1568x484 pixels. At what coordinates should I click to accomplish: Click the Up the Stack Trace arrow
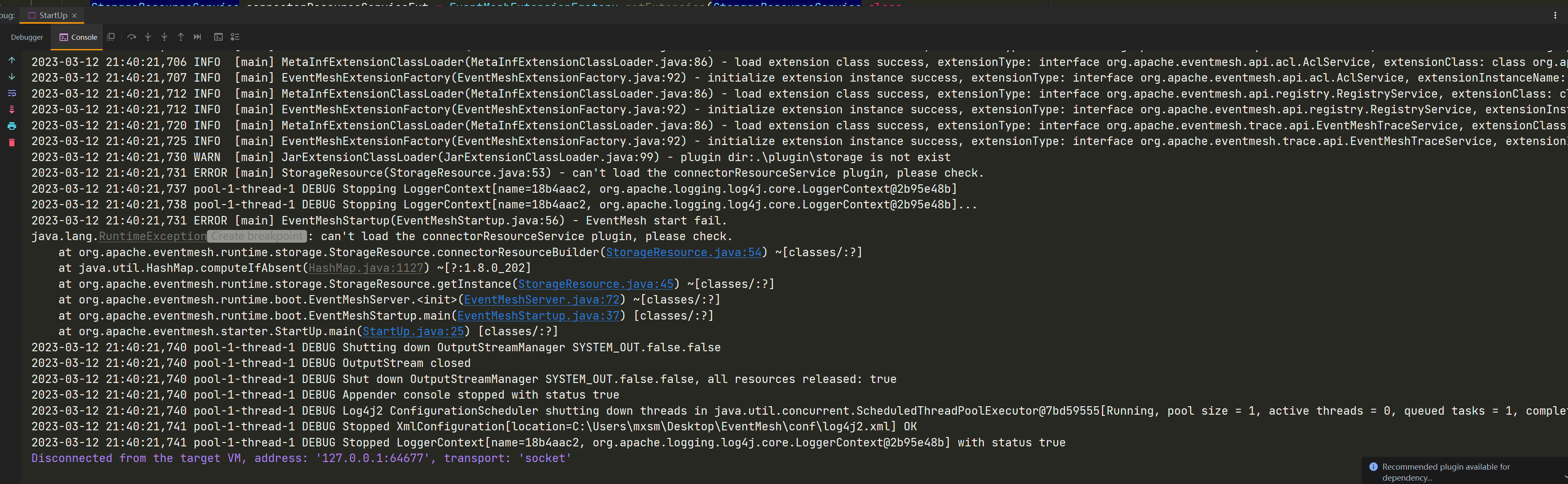(x=11, y=60)
